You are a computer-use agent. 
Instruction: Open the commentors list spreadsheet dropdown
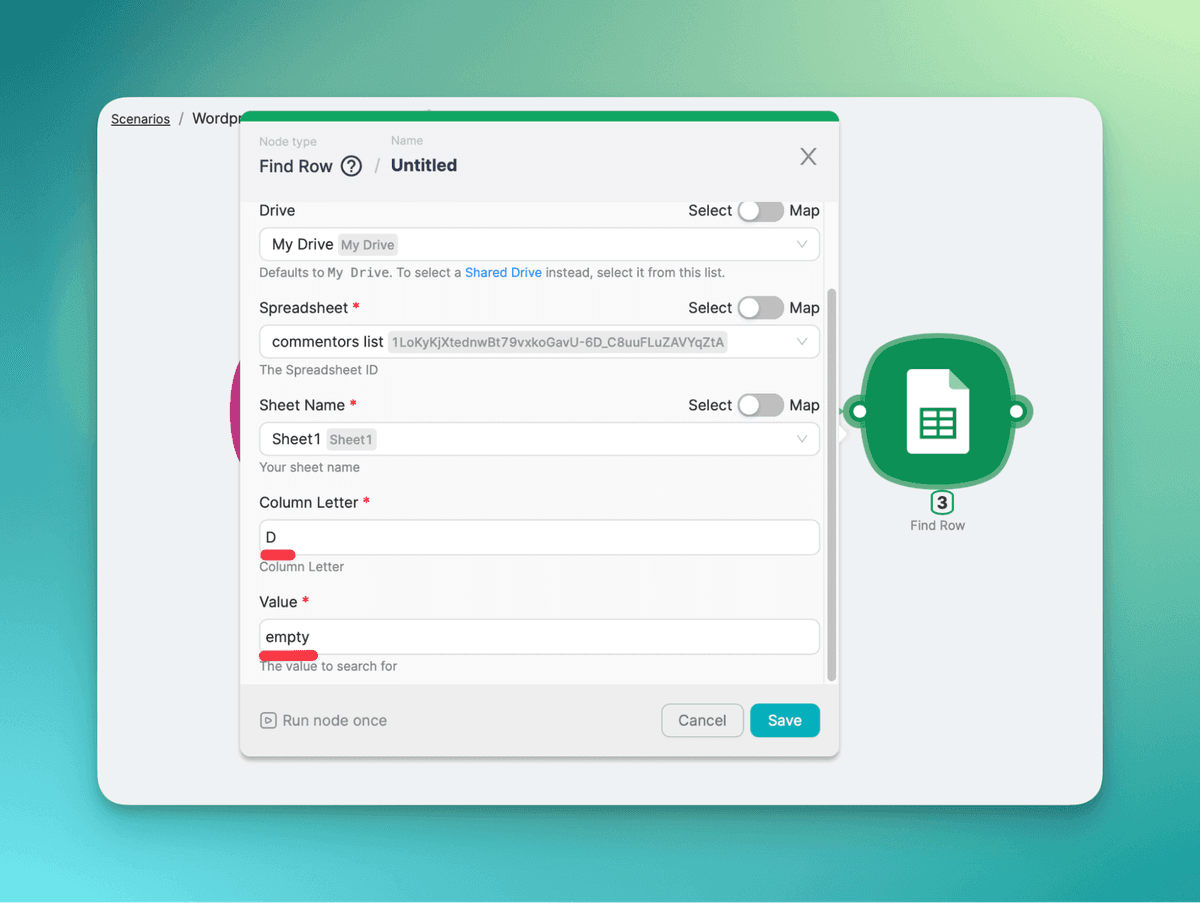539,342
